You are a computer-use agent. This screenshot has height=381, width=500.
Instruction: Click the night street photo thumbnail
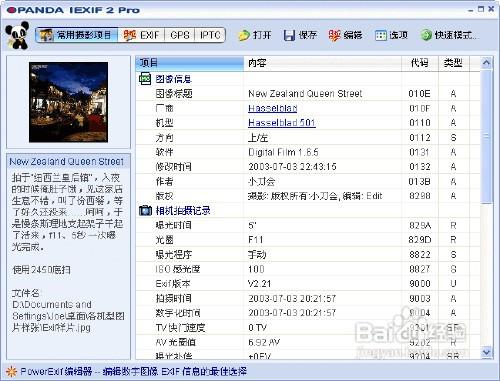pos(68,102)
